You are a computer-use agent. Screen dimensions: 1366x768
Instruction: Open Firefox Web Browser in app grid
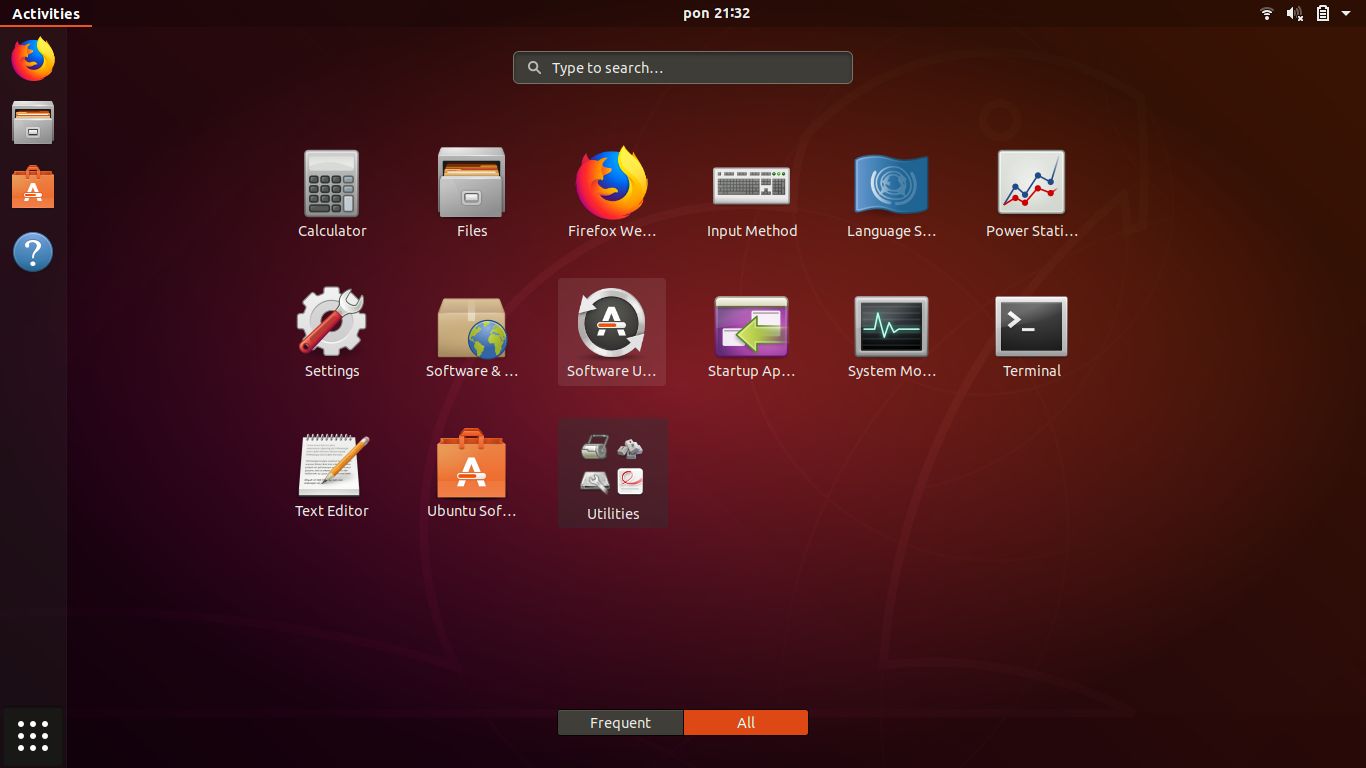(611, 193)
